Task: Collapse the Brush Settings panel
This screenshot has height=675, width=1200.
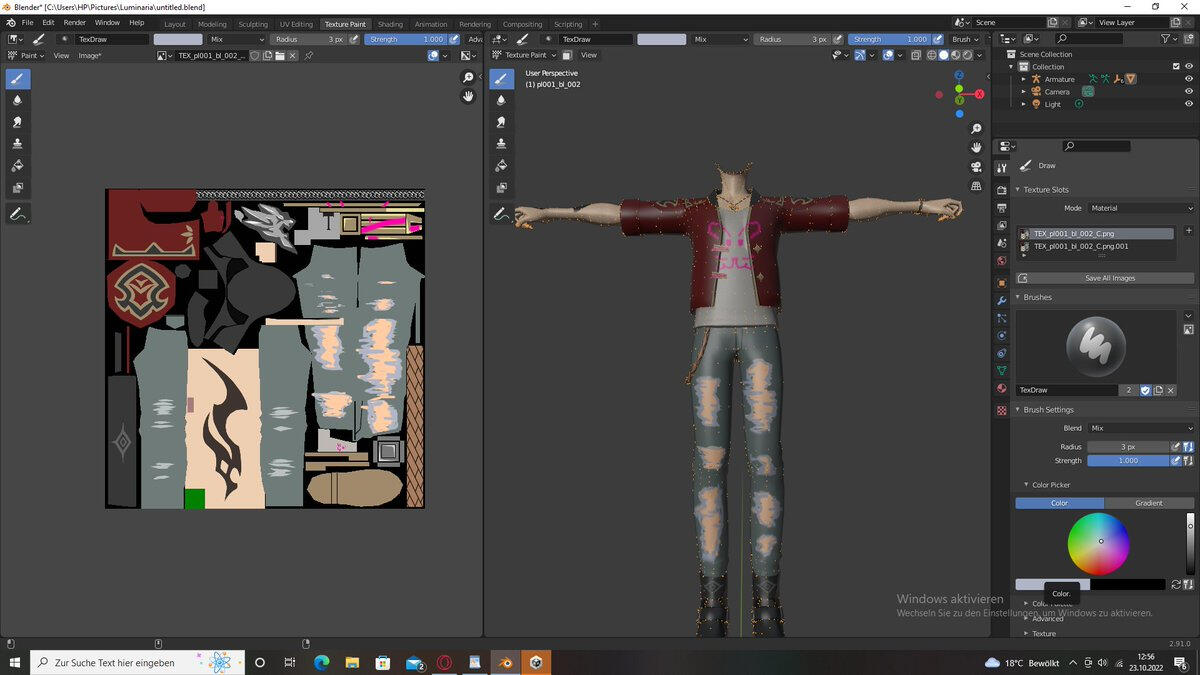Action: pos(1046,410)
